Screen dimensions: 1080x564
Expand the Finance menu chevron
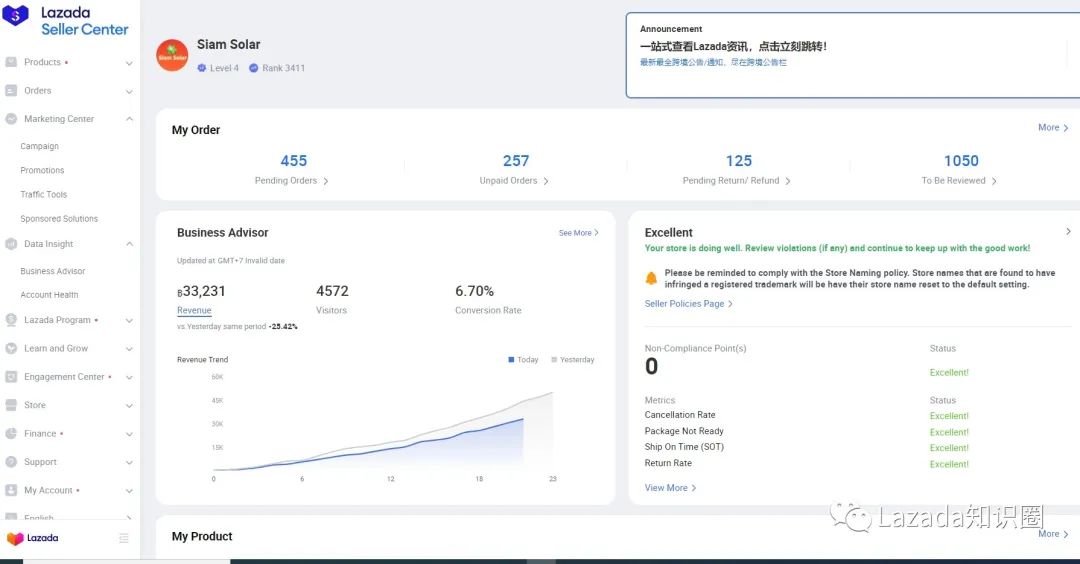(129, 435)
